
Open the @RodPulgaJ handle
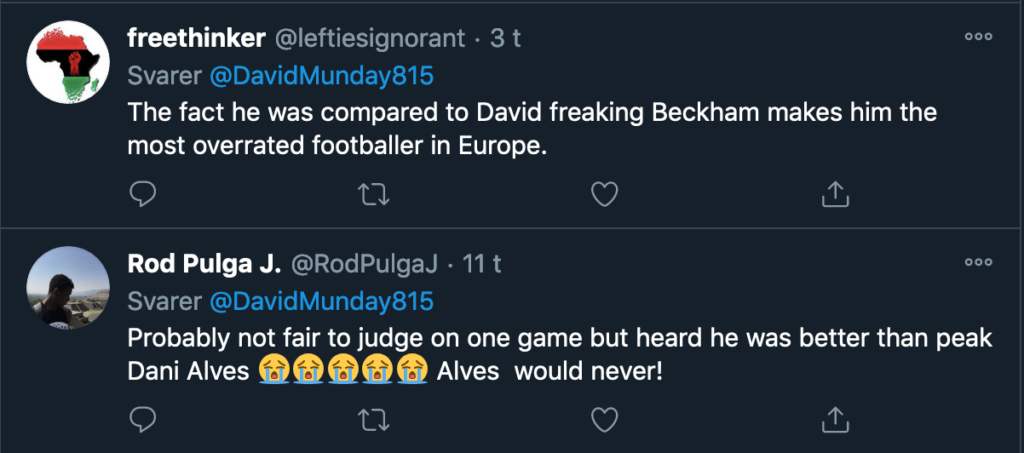pos(364,264)
